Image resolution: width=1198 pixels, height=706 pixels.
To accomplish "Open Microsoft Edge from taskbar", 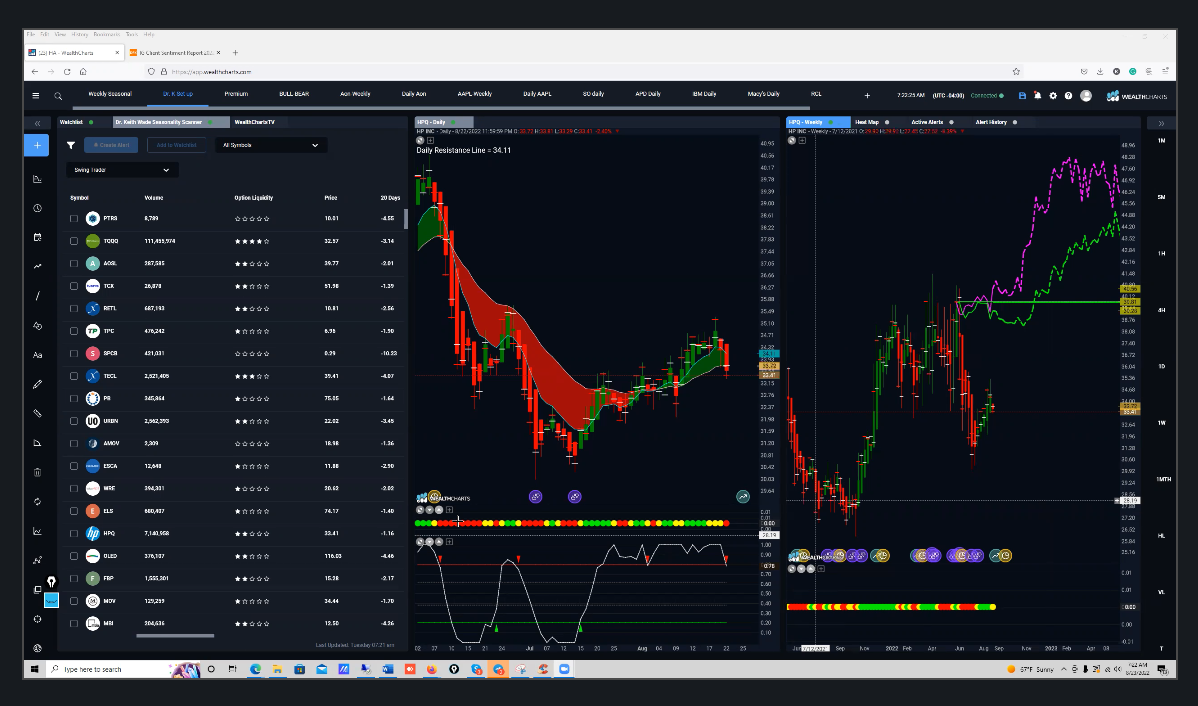I will tap(255, 669).
